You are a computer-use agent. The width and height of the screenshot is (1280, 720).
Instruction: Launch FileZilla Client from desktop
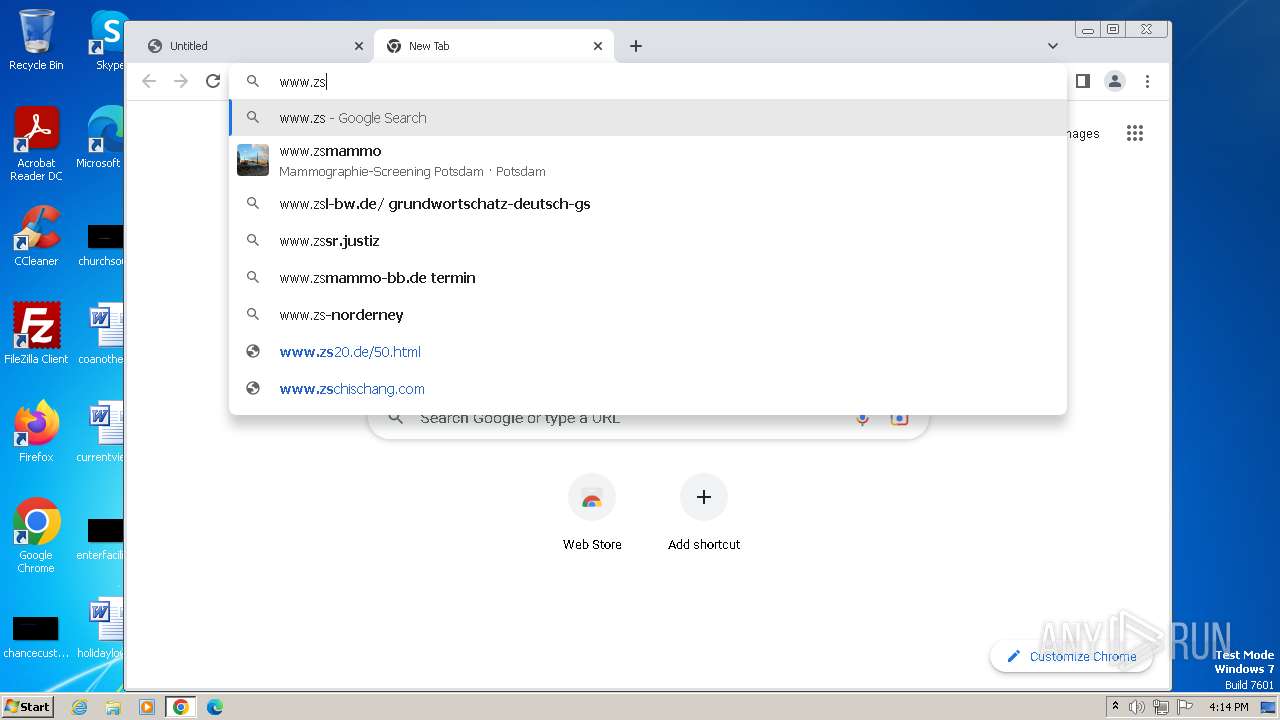(36, 334)
